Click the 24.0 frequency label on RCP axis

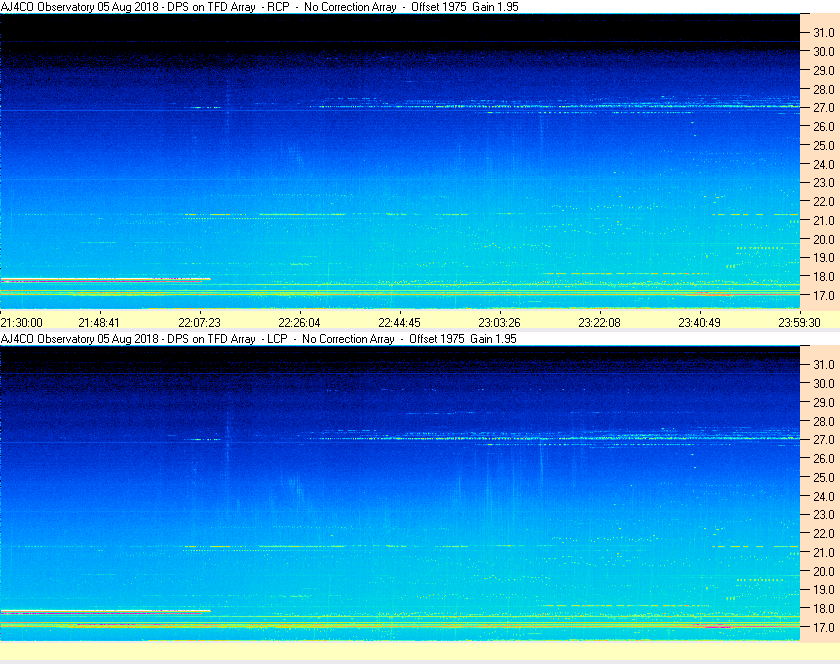point(824,165)
